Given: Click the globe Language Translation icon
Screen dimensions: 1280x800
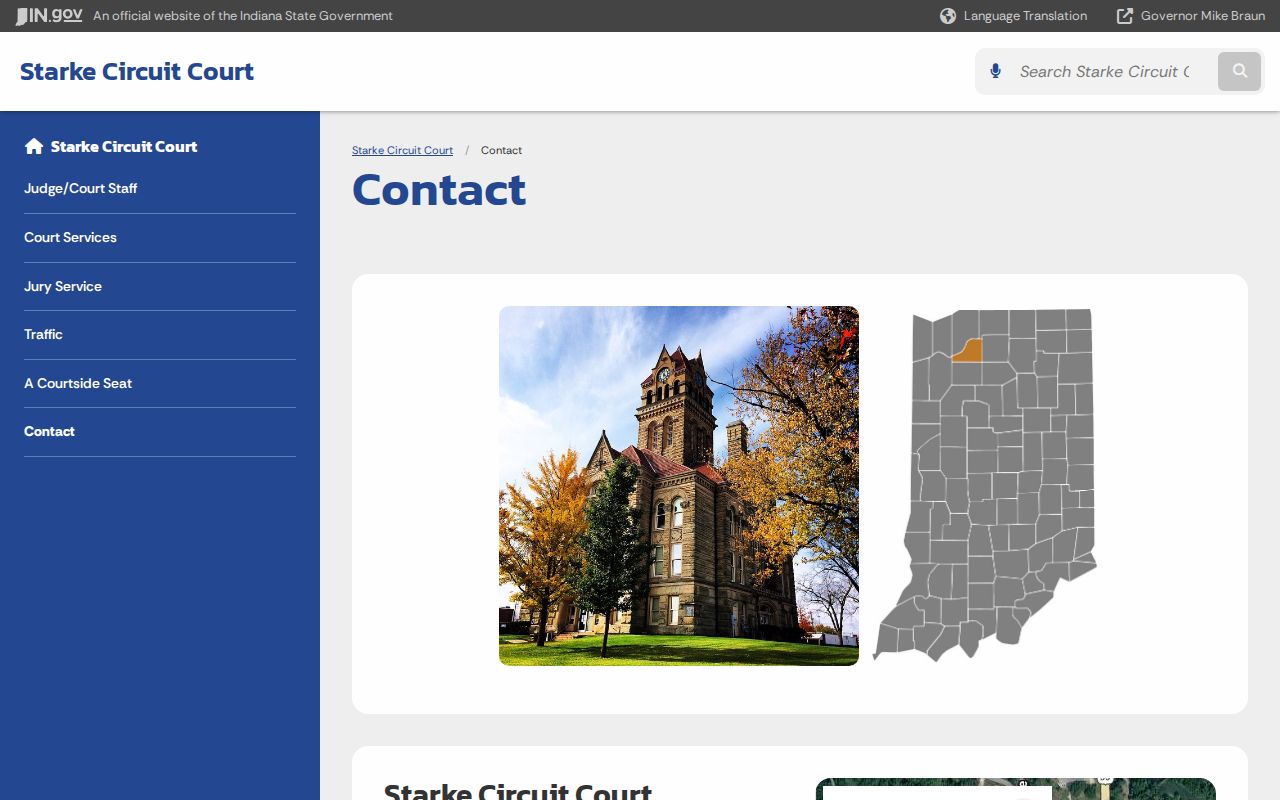Looking at the screenshot, I should point(948,16).
